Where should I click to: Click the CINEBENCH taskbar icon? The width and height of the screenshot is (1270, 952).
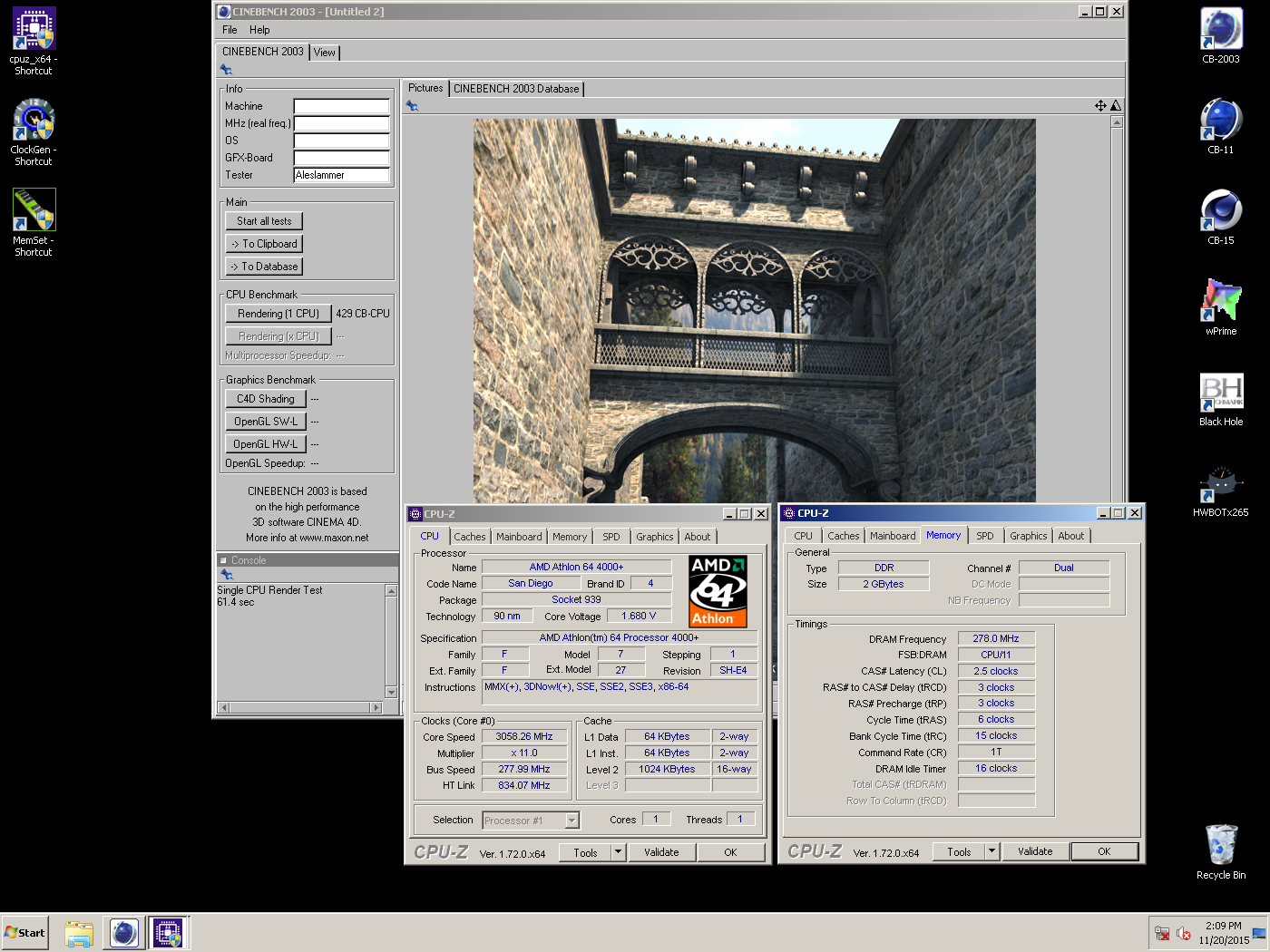click(x=124, y=933)
